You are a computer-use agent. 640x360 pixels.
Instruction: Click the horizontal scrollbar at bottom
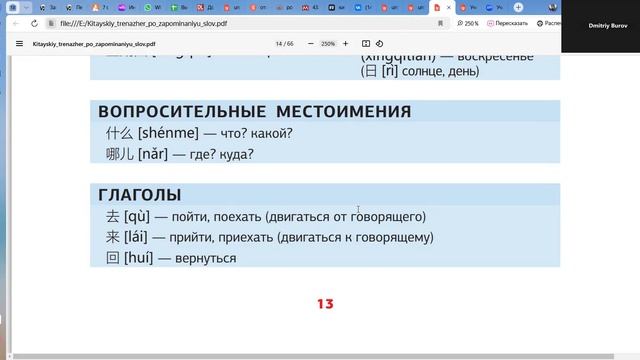(x=313, y=356)
